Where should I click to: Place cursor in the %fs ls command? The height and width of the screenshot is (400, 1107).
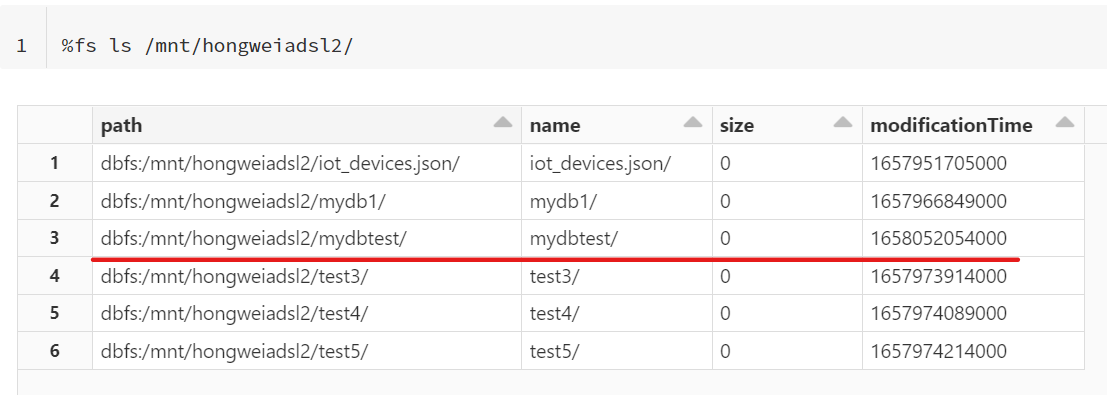[x=207, y=47]
